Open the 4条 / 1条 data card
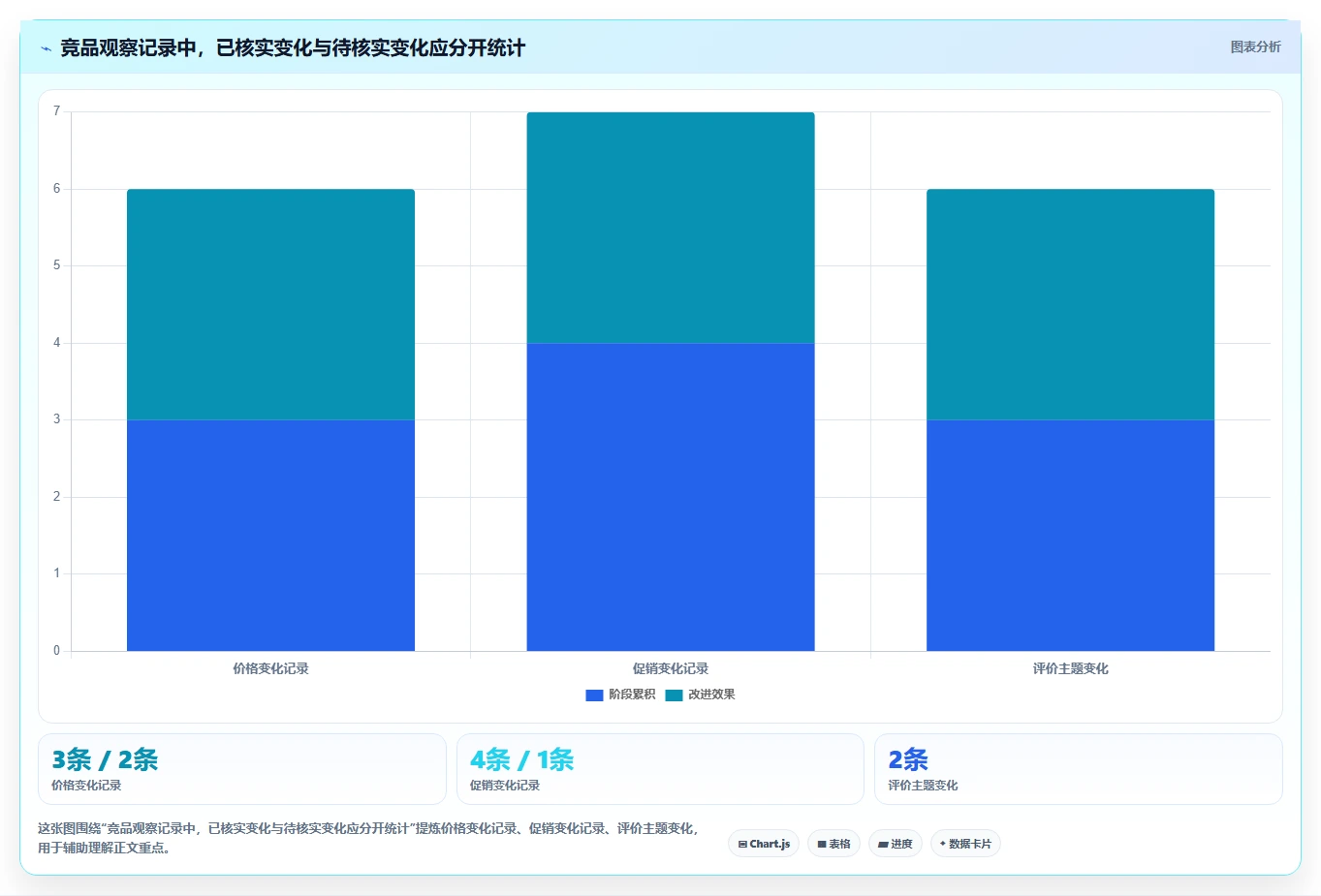Image resolution: width=1321 pixels, height=896 pixels. pos(660,769)
